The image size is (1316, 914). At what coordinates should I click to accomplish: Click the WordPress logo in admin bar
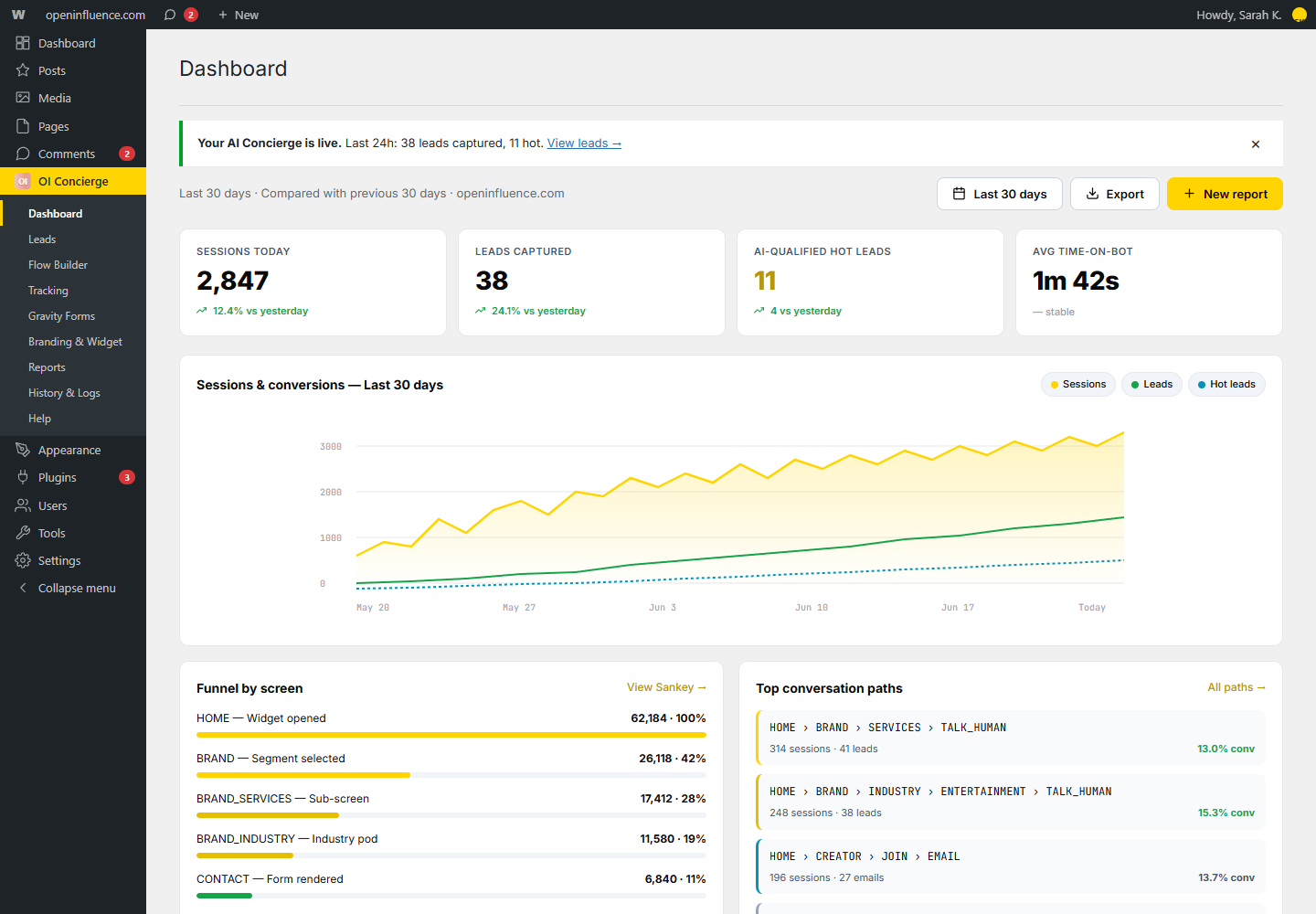tap(18, 15)
